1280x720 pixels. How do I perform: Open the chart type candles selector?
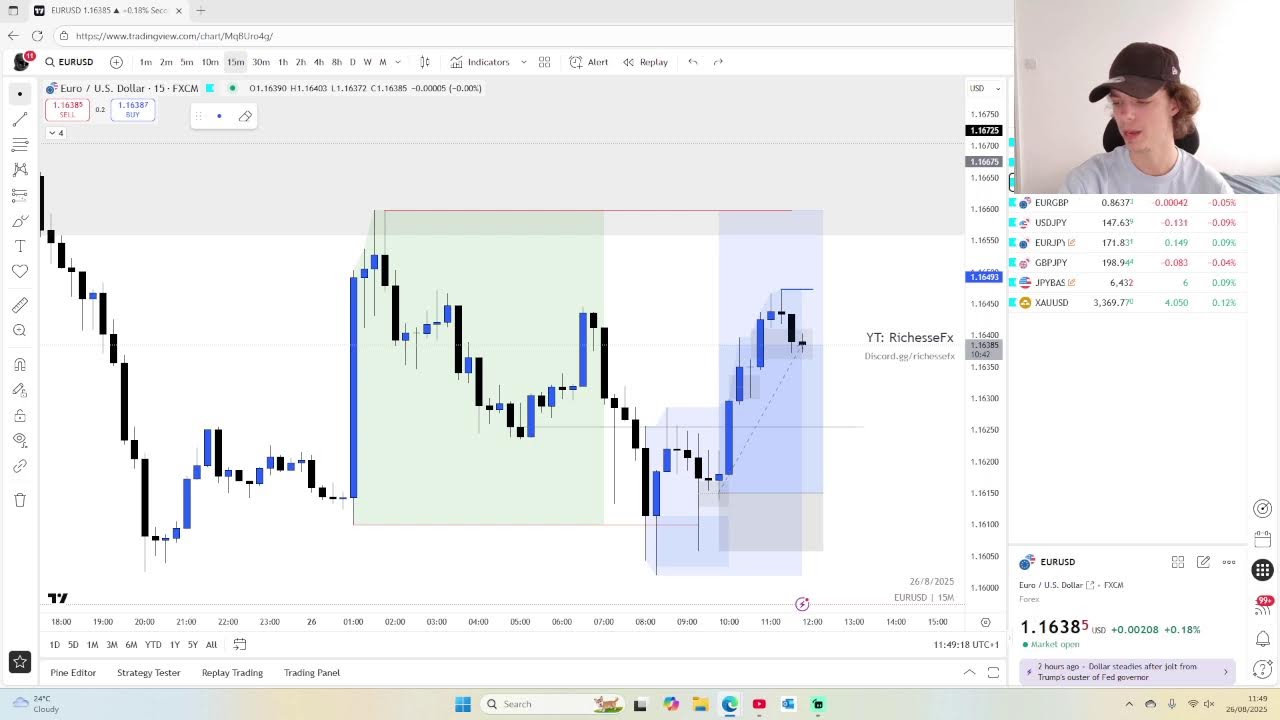pos(425,62)
